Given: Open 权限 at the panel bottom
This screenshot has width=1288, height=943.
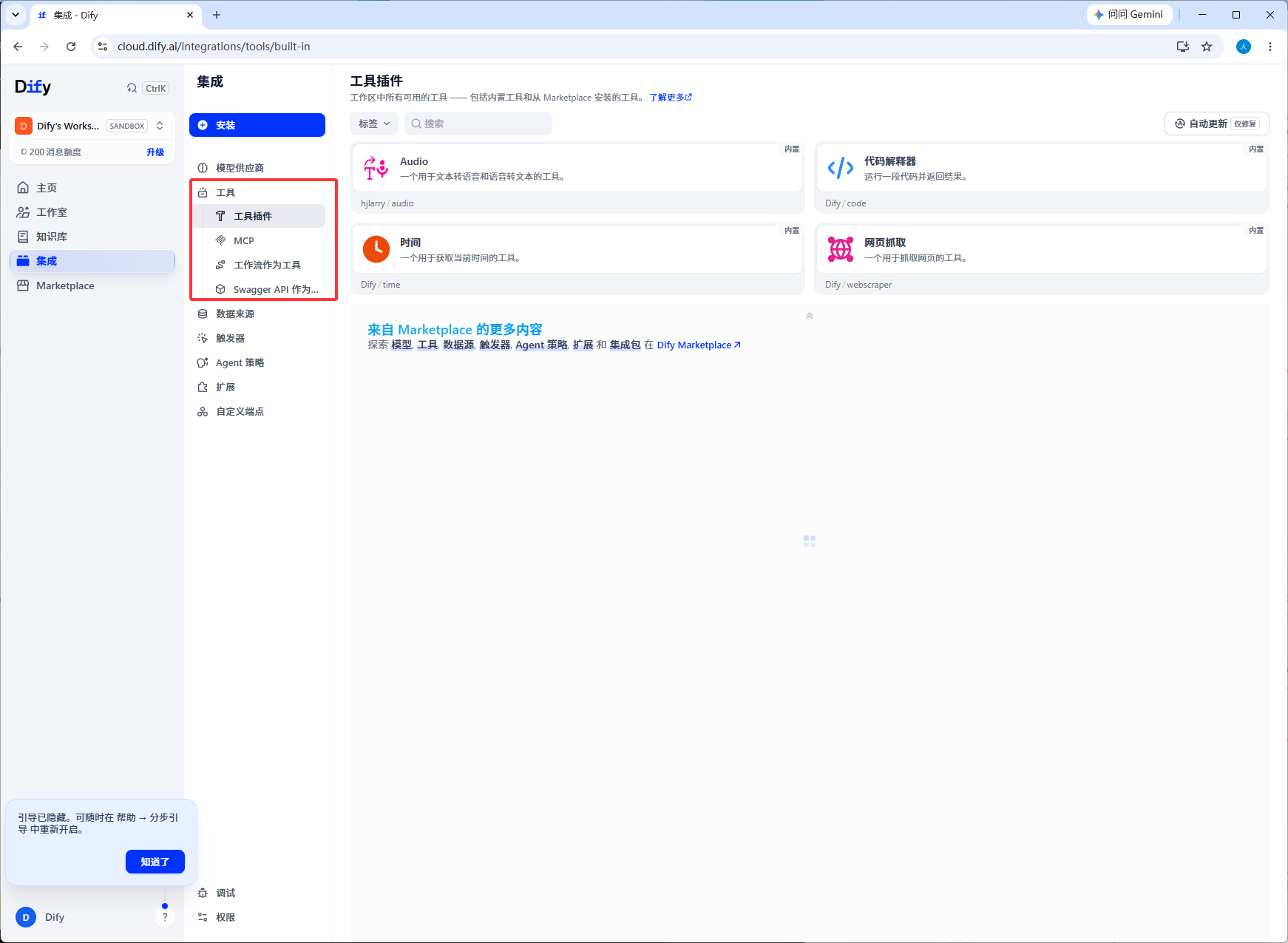Looking at the screenshot, I should pos(257,917).
